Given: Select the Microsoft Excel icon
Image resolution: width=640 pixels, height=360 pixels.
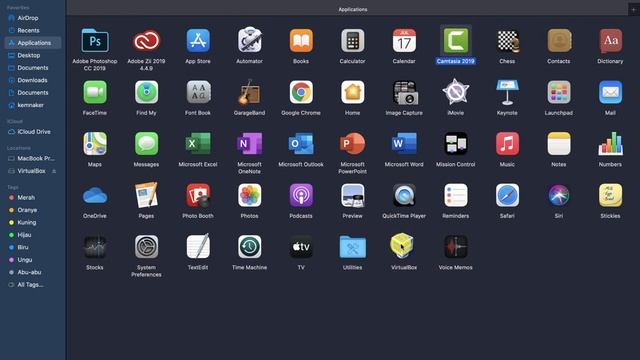Looking at the screenshot, I should pos(198,144).
